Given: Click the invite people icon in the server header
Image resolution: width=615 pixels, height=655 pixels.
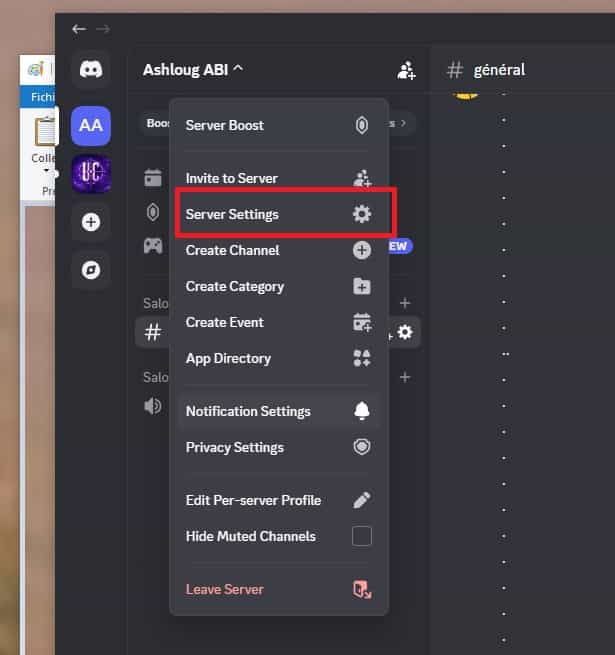Looking at the screenshot, I should tap(406, 70).
